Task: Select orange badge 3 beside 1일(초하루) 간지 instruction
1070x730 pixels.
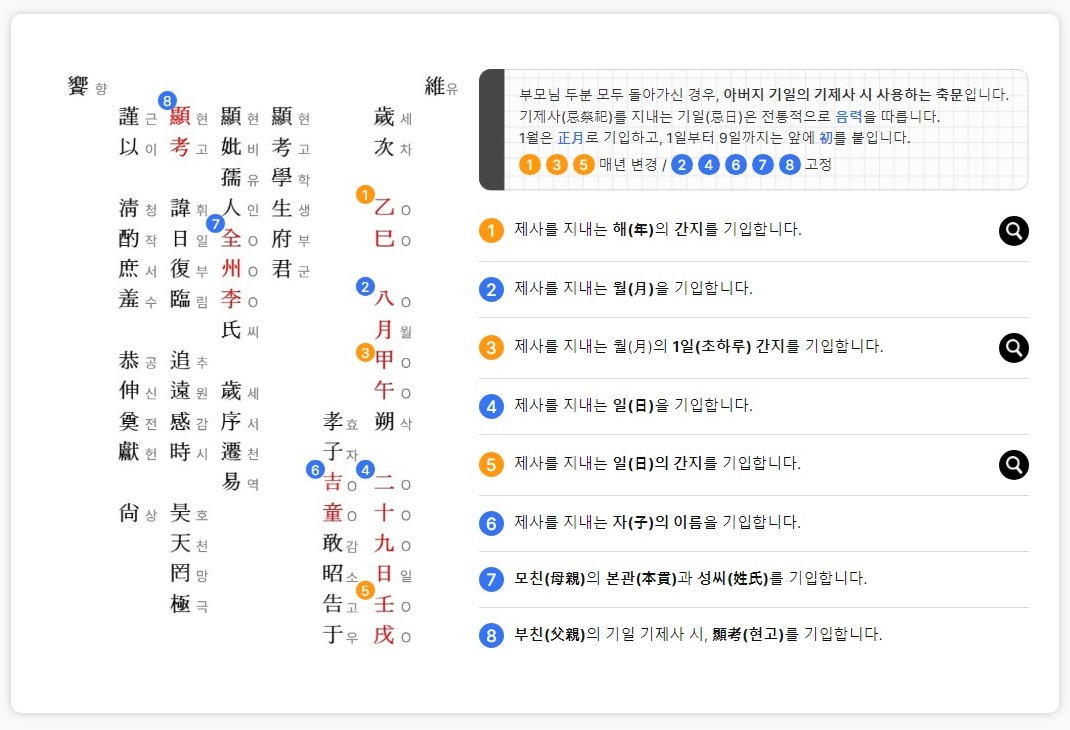Action: click(491, 348)
